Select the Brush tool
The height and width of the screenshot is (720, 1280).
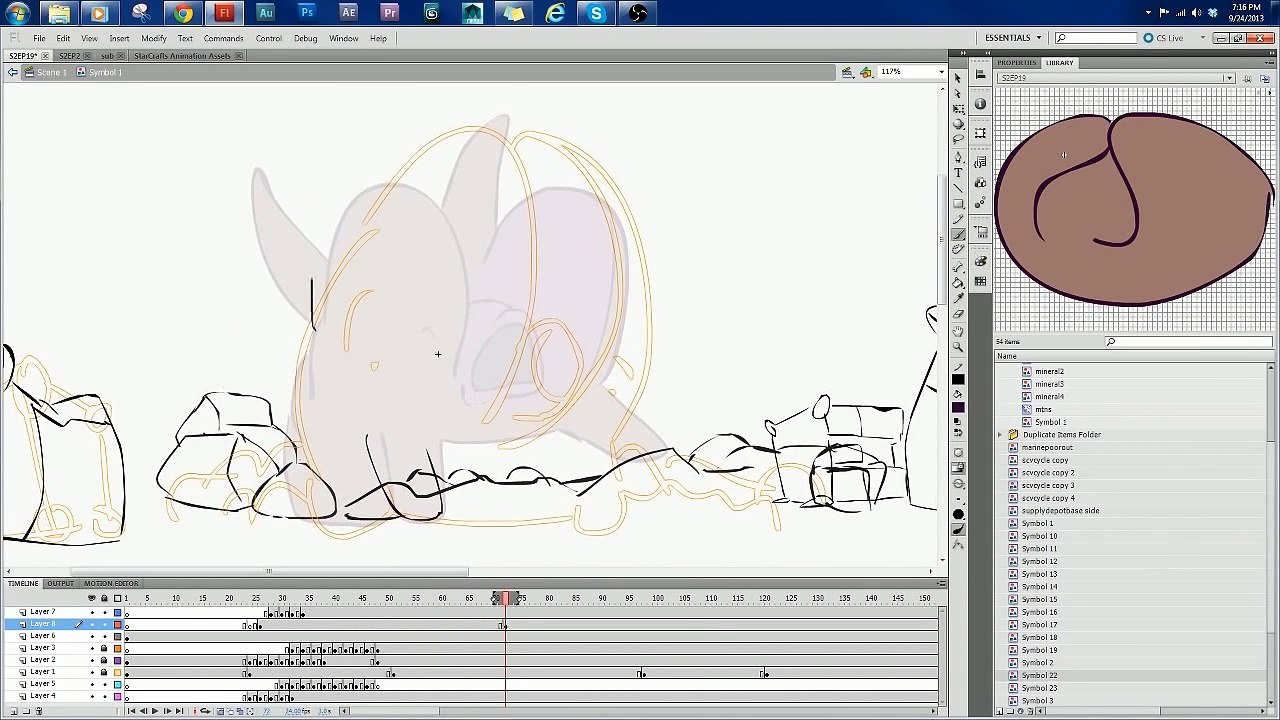[958, 235]
